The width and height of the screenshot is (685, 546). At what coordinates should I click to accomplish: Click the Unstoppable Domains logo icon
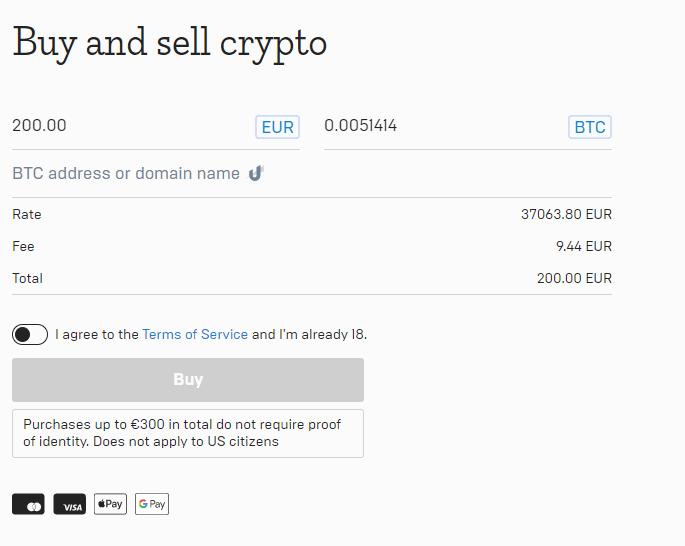click(x=256, y=173)
